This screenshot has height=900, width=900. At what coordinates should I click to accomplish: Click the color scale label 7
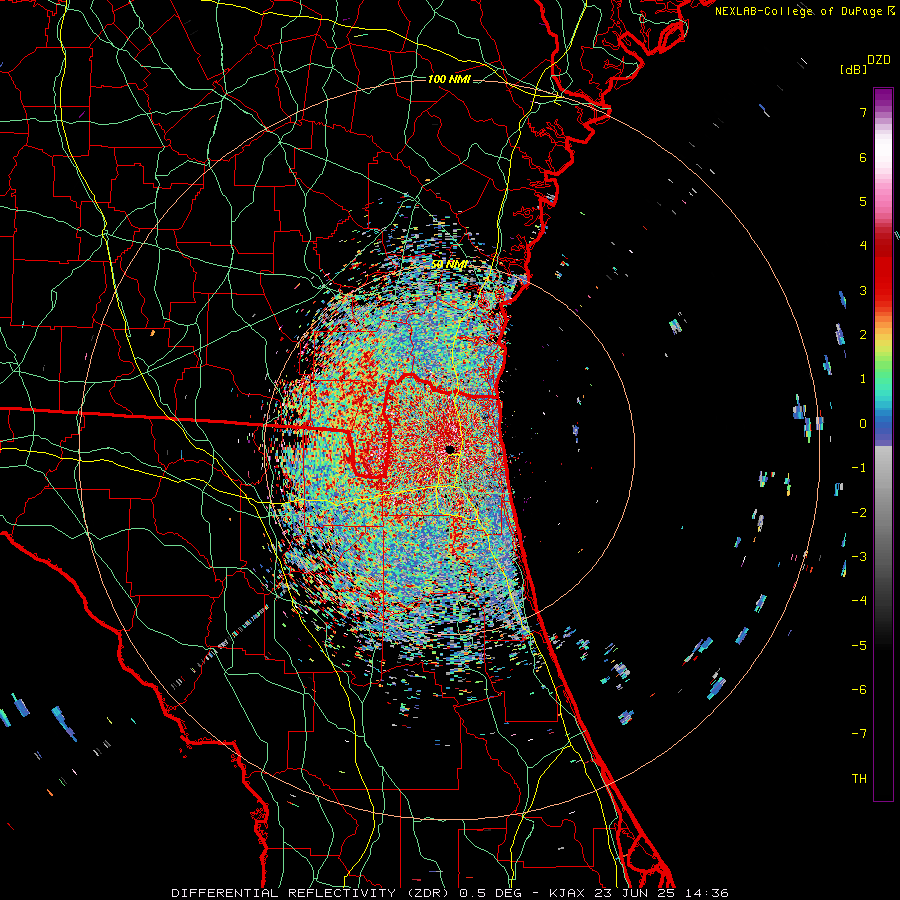(863, 112)
